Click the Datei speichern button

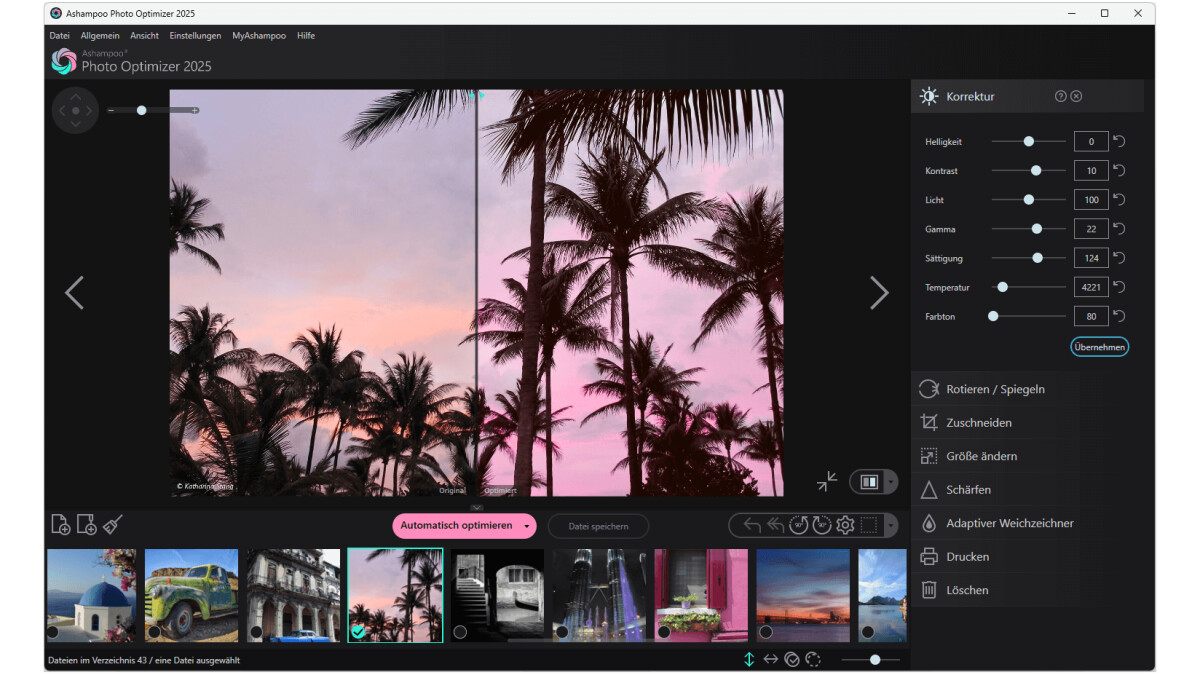(x=598, y=526)
